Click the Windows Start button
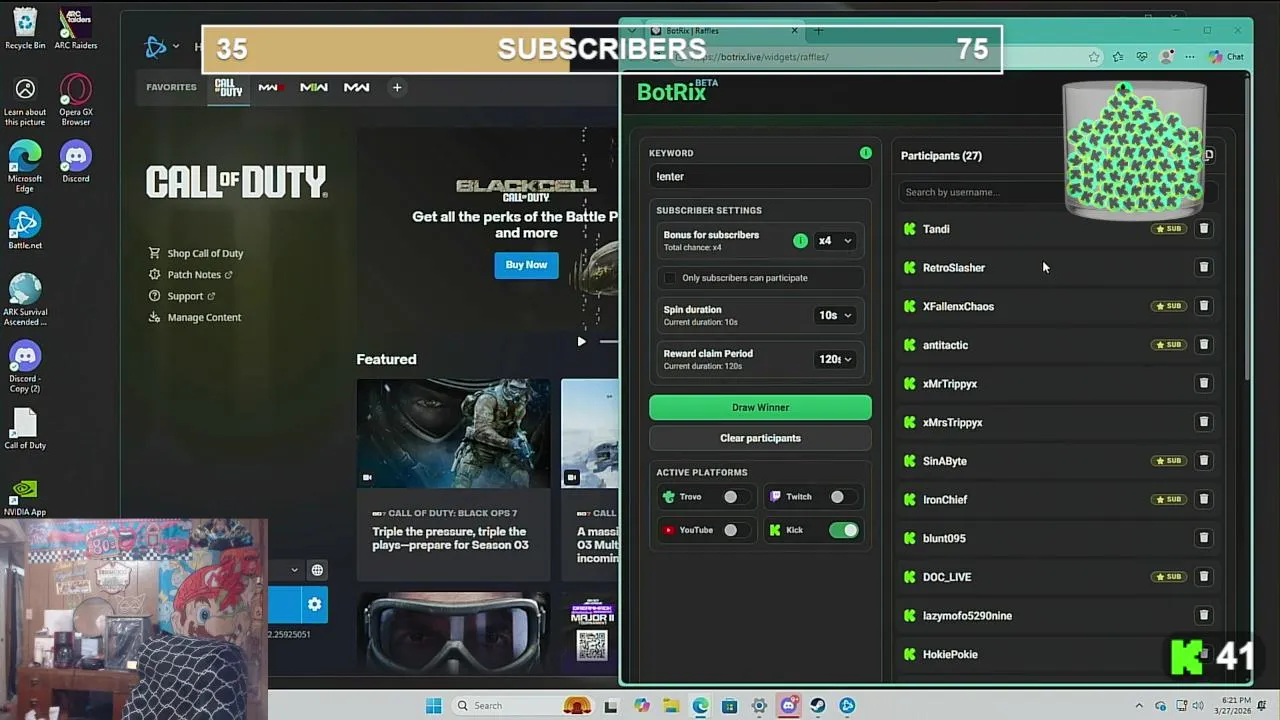 coord(433,706)
